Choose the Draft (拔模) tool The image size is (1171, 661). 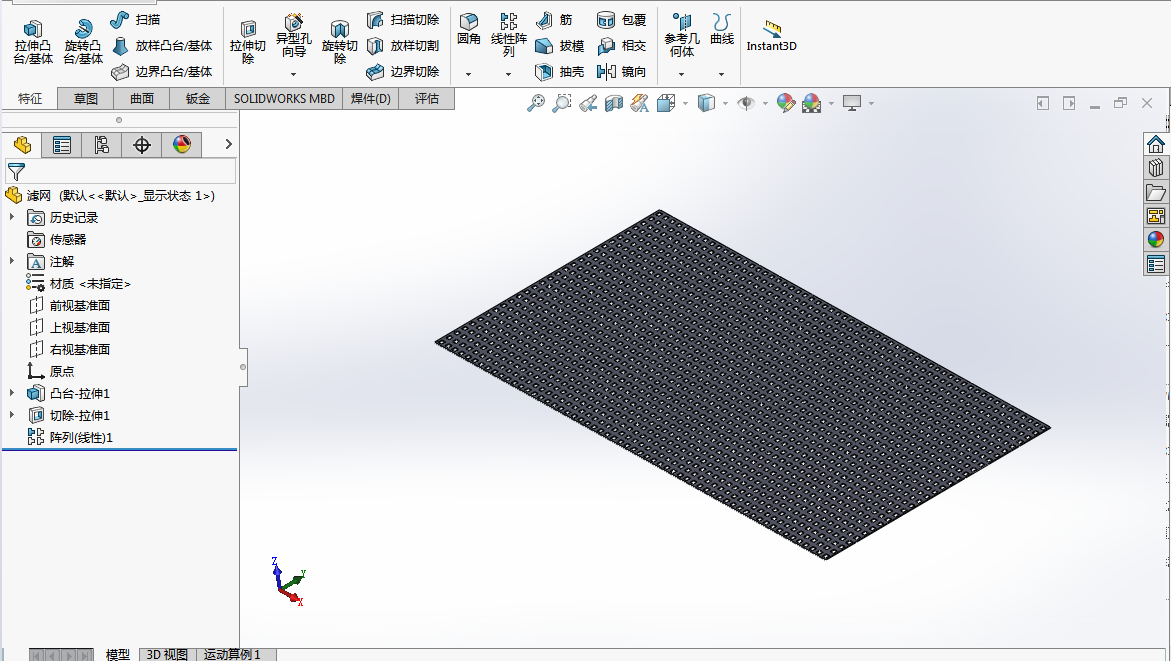tap(560, 46)
